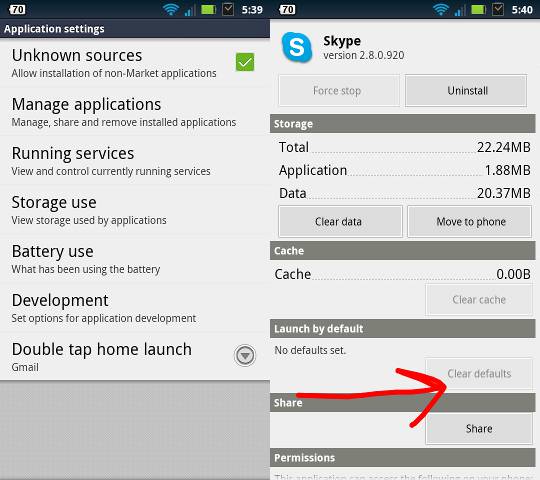This screenshot has height=480, width=540.
Task: Tap left screen notification badge showing 70
Action: point(17,9)
